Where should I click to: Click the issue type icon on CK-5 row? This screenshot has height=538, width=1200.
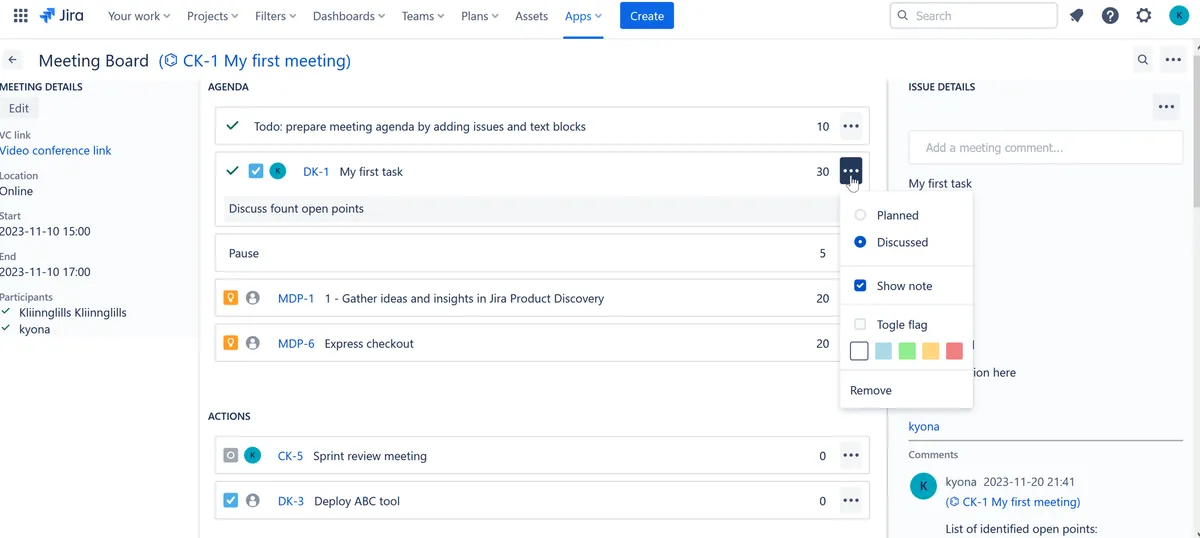(x=231, y=455)
